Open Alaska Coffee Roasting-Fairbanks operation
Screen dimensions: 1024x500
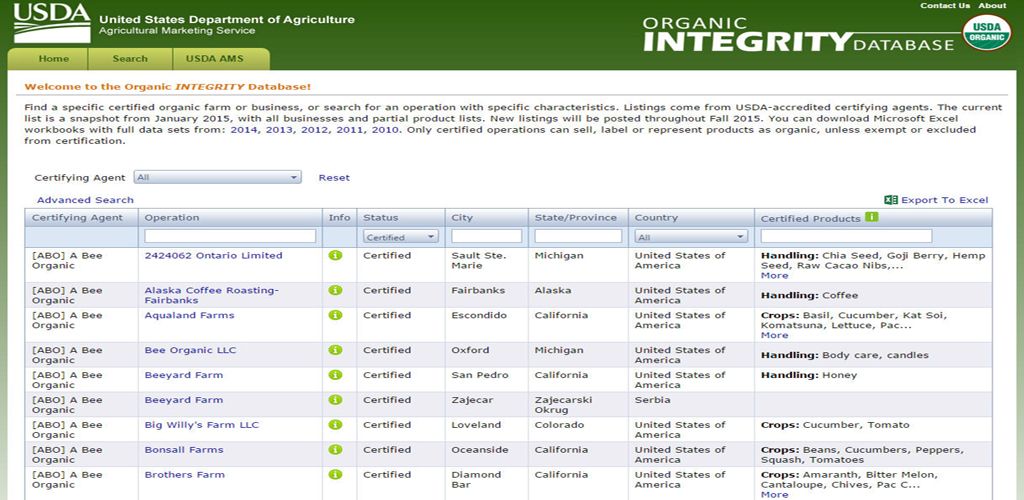(211, 295)
